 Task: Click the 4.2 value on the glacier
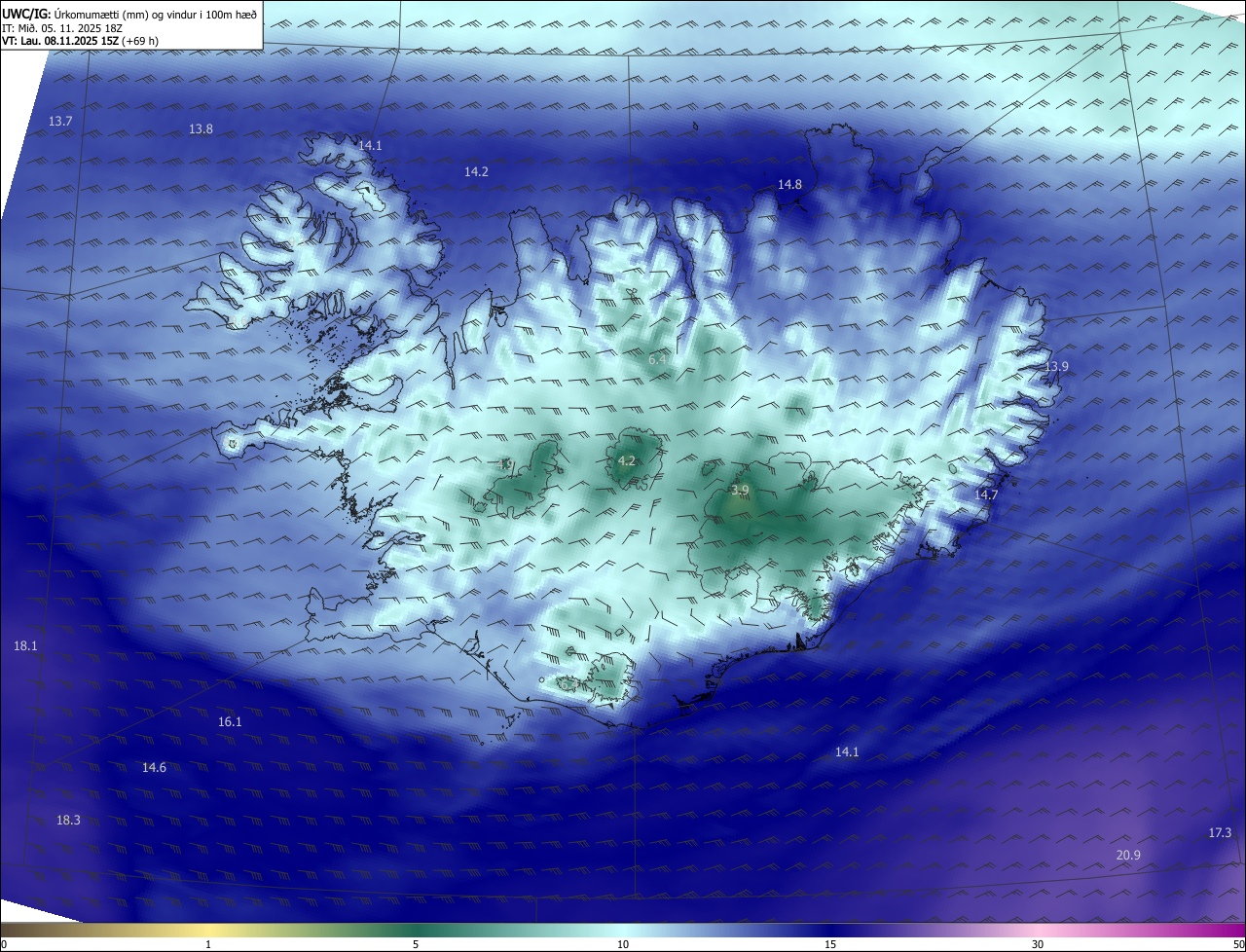[x=627, y=460]
